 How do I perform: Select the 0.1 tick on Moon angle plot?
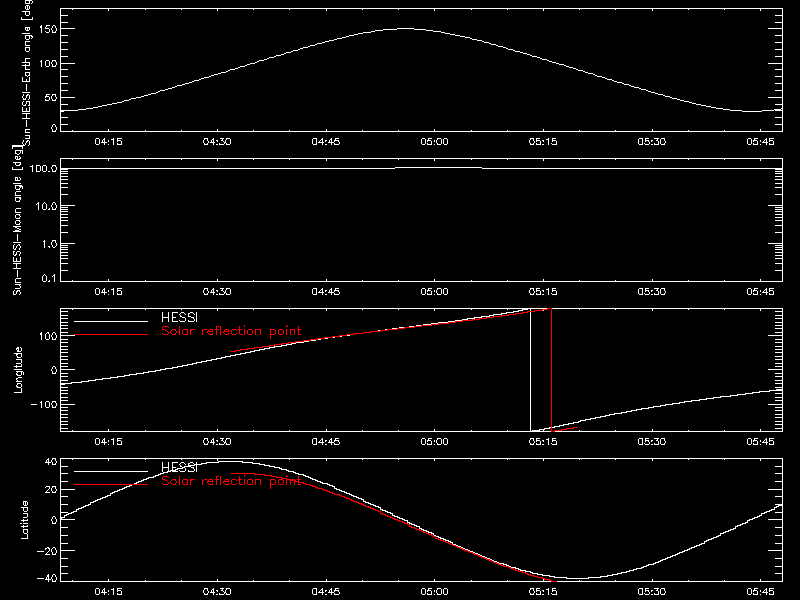coord(49,278)
